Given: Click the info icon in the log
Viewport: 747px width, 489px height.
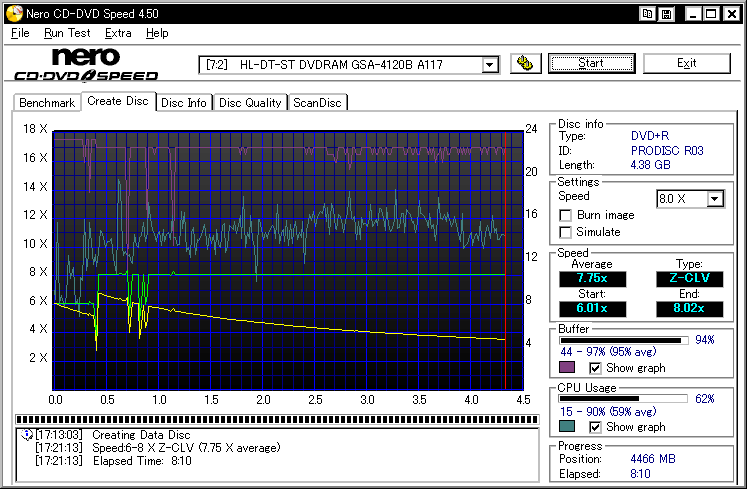Looking at the screenshot, I should coord(26,435).
